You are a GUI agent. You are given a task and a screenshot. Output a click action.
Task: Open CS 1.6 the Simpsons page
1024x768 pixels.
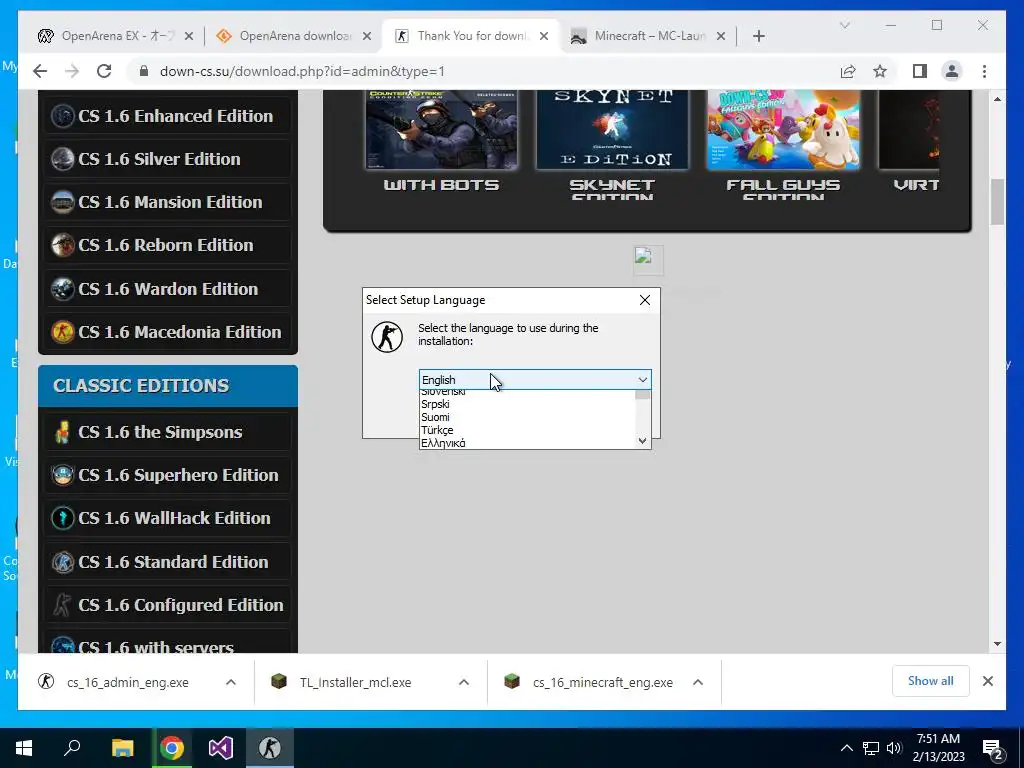[x=160, y=432]
